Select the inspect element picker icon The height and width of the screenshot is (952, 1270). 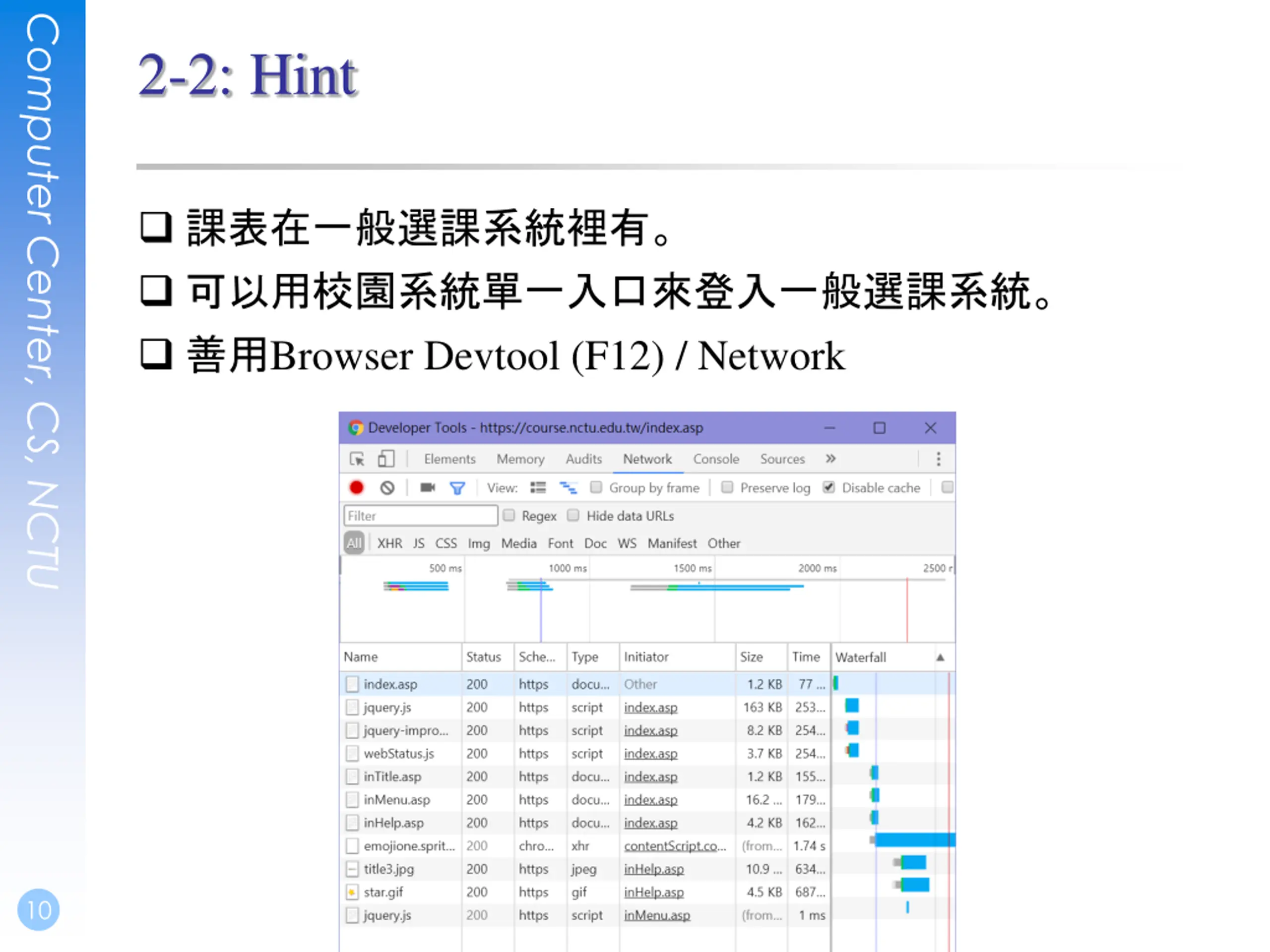coord(357,459)
